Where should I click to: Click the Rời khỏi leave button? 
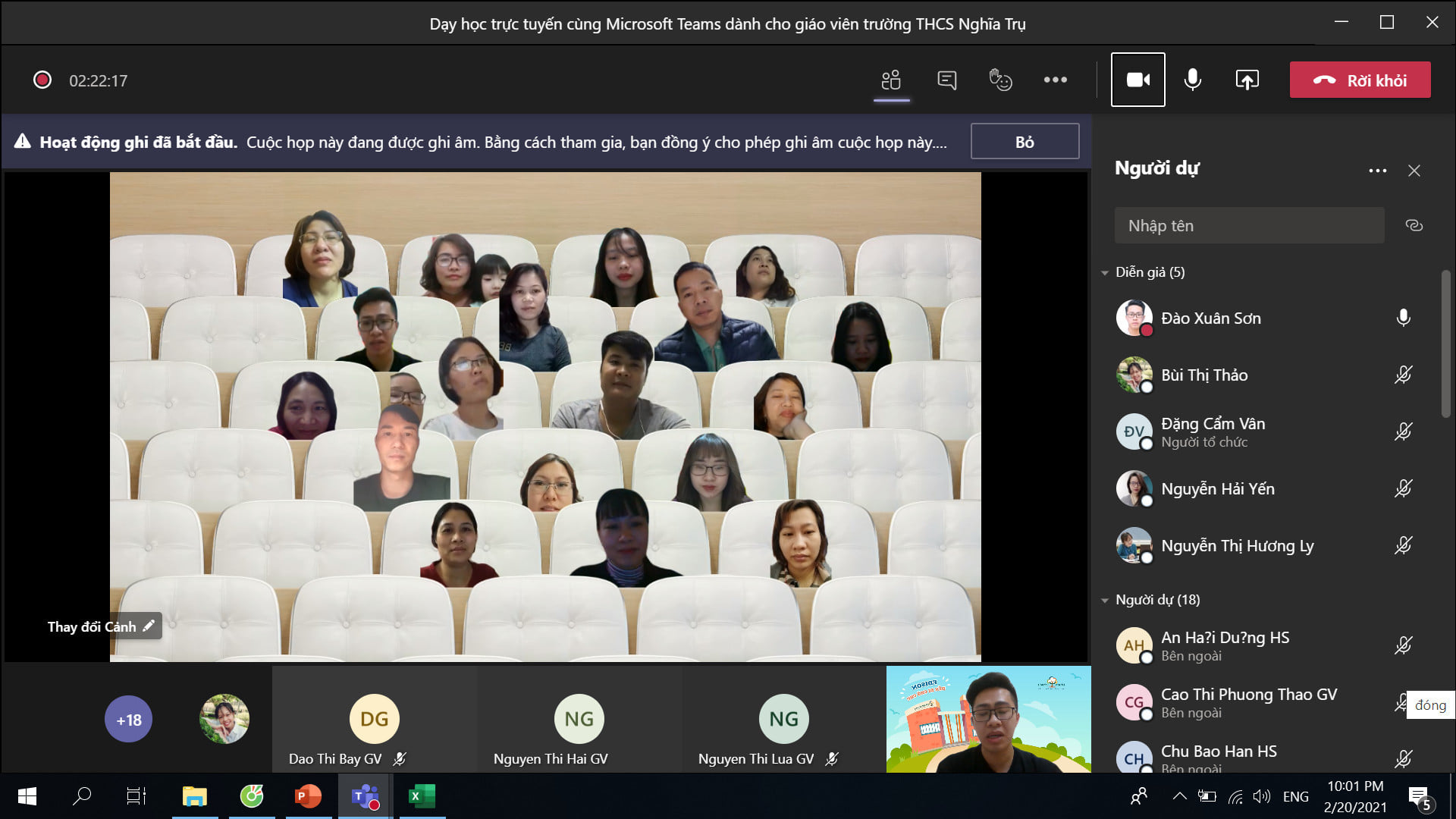click(1360, 80)
